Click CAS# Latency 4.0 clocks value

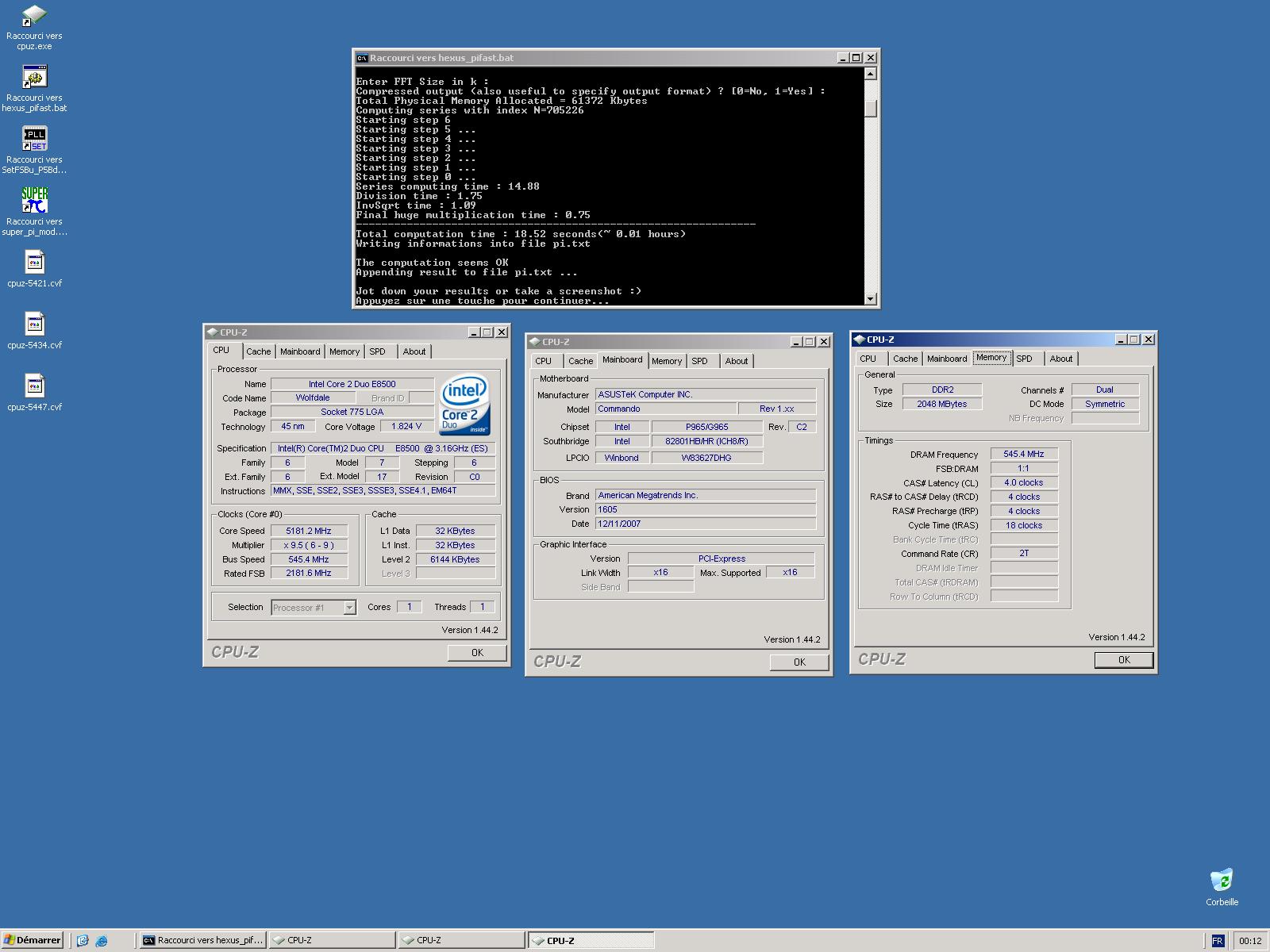(1024, 483)
